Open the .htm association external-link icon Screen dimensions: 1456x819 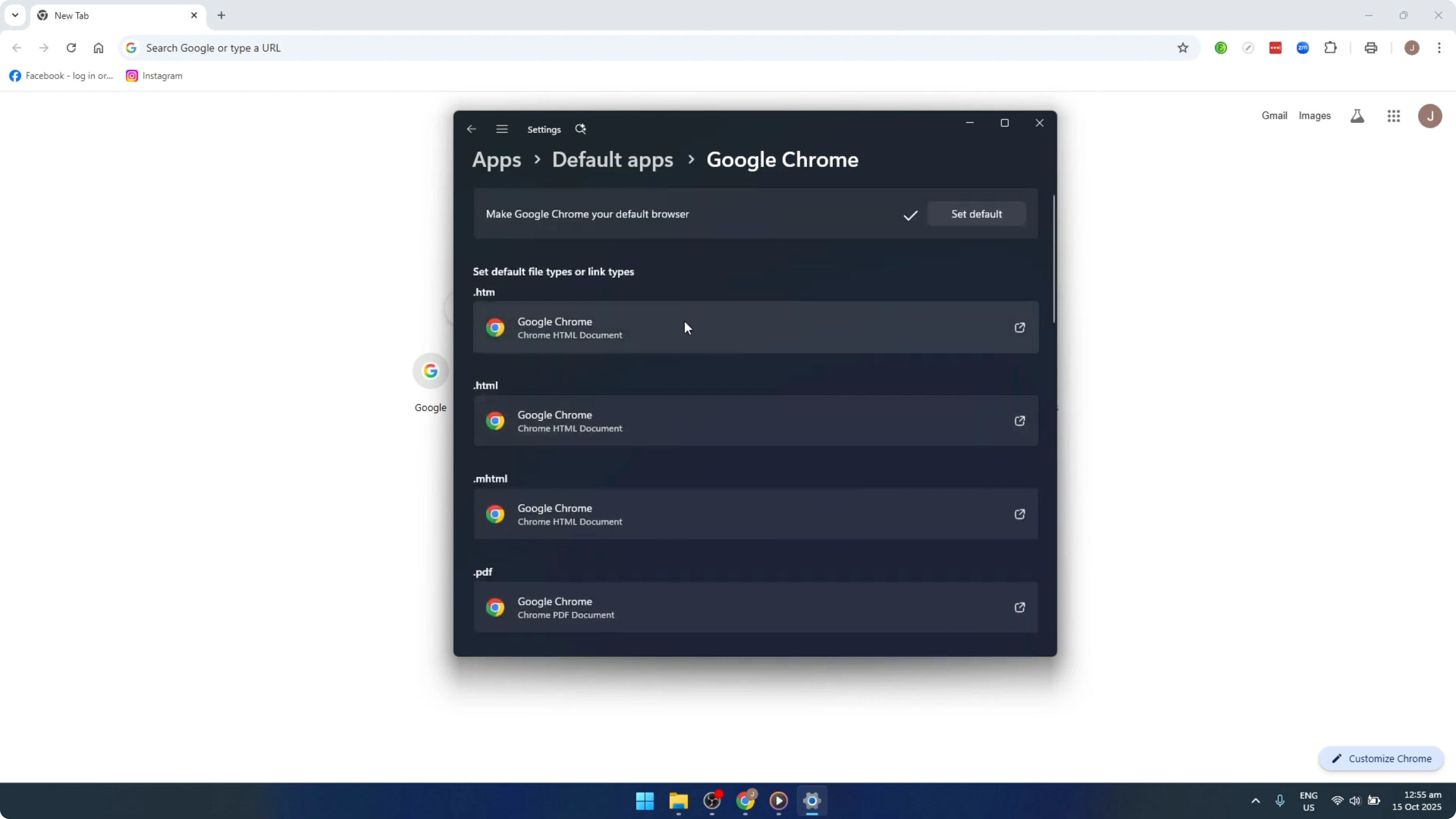1020,328
